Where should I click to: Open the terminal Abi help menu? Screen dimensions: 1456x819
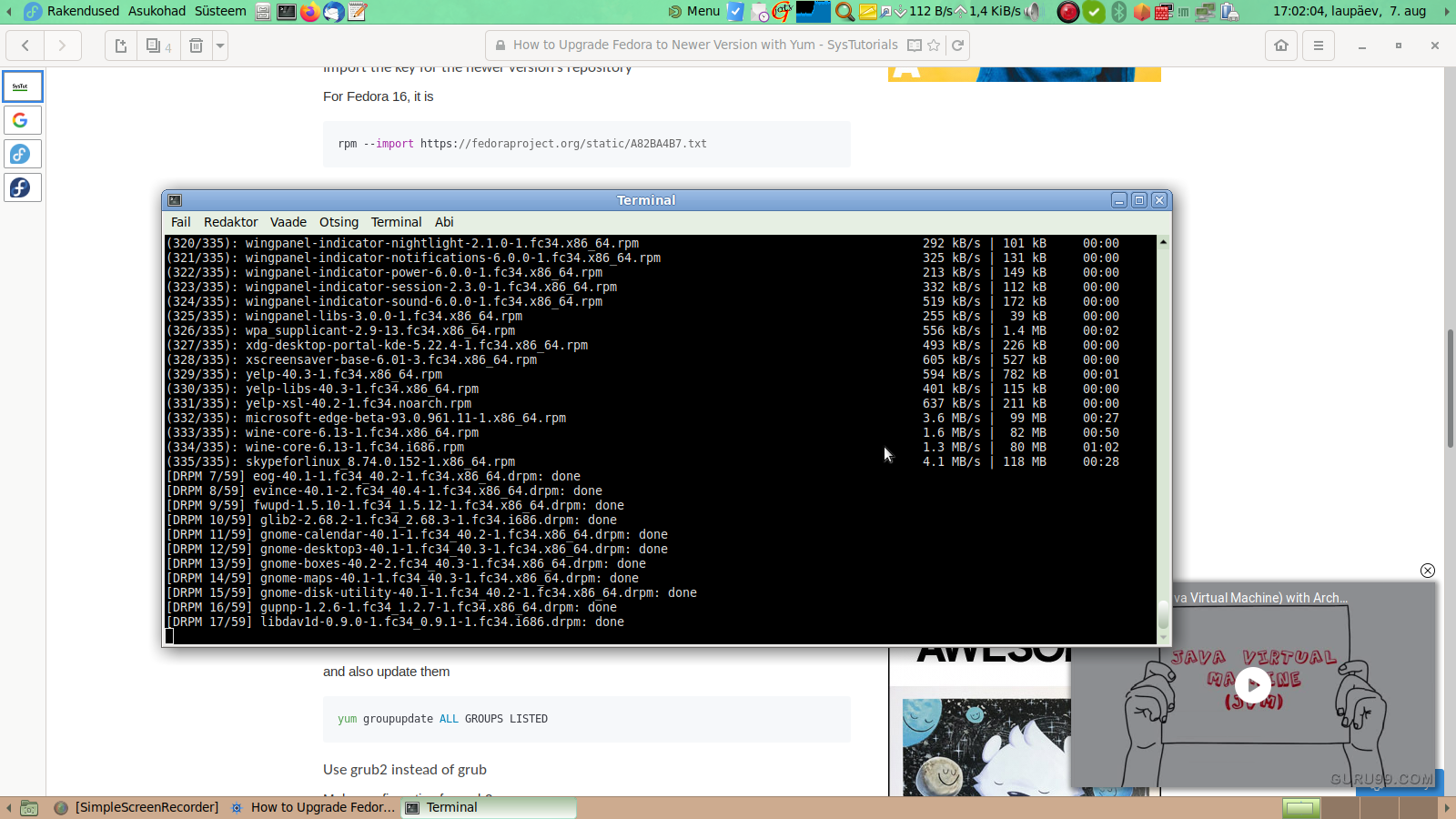pos(444,222)
